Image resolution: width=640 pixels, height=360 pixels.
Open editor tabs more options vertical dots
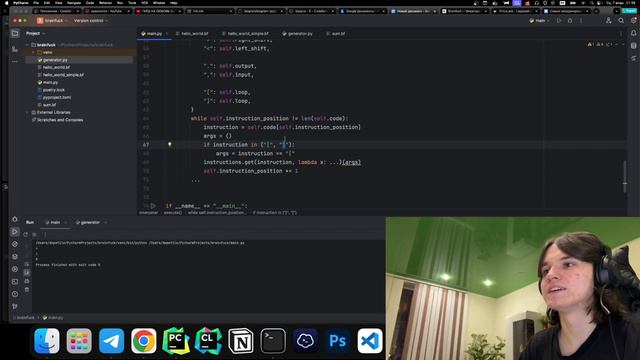click(621, 33)
